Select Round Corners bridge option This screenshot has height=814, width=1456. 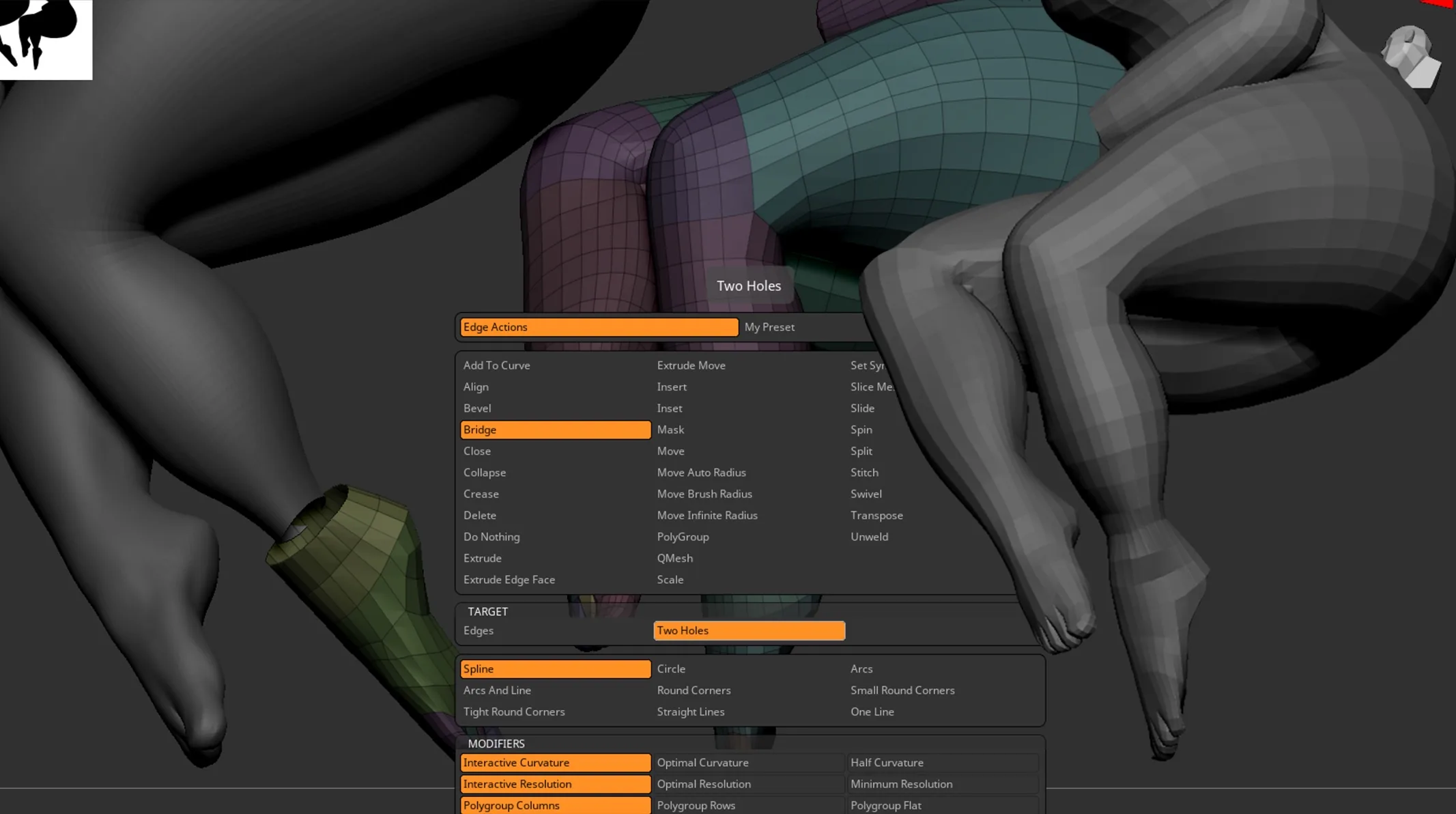pyautogui.click(x=694, y=690)
